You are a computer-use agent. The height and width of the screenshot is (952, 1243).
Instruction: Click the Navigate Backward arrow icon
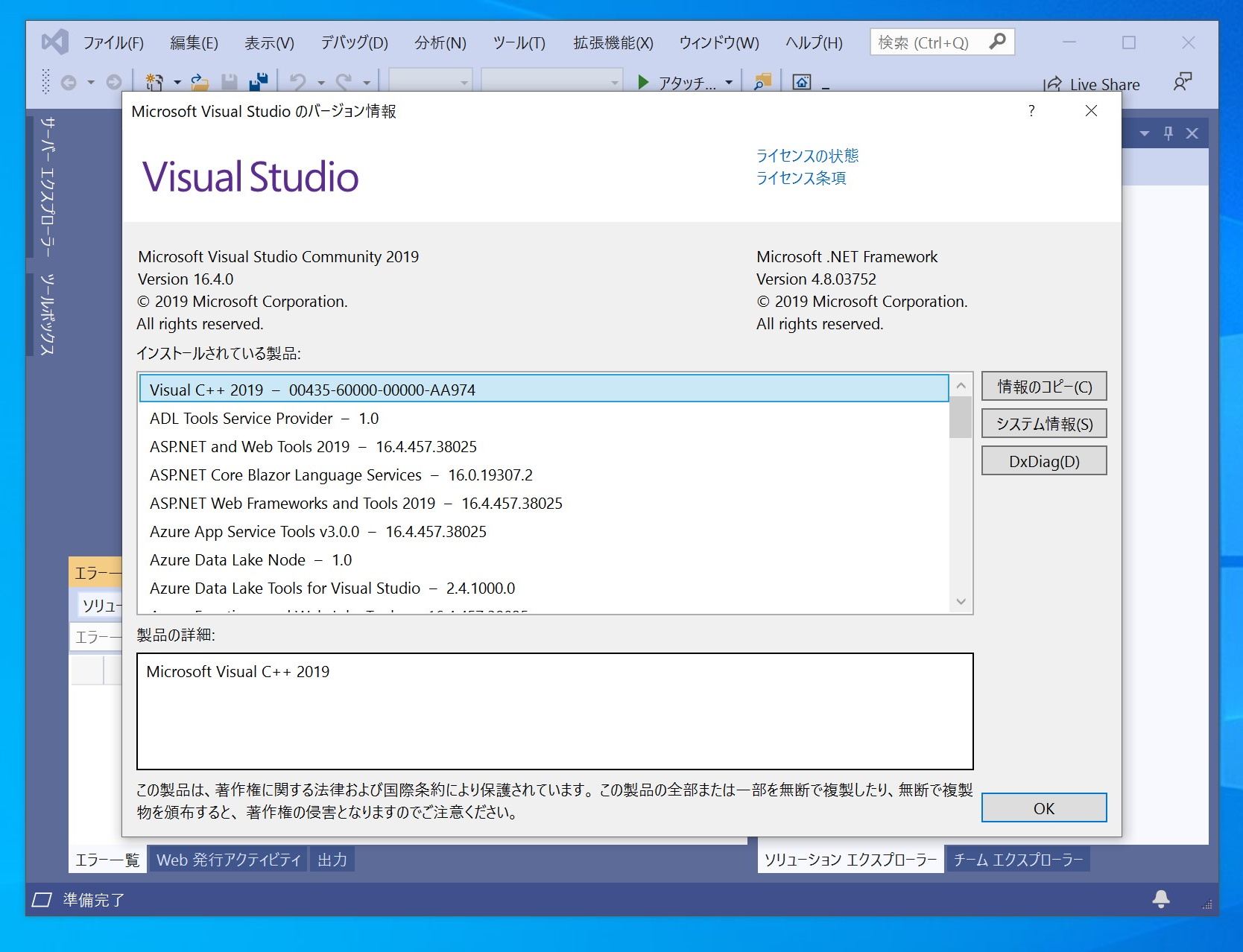point(69,83)
